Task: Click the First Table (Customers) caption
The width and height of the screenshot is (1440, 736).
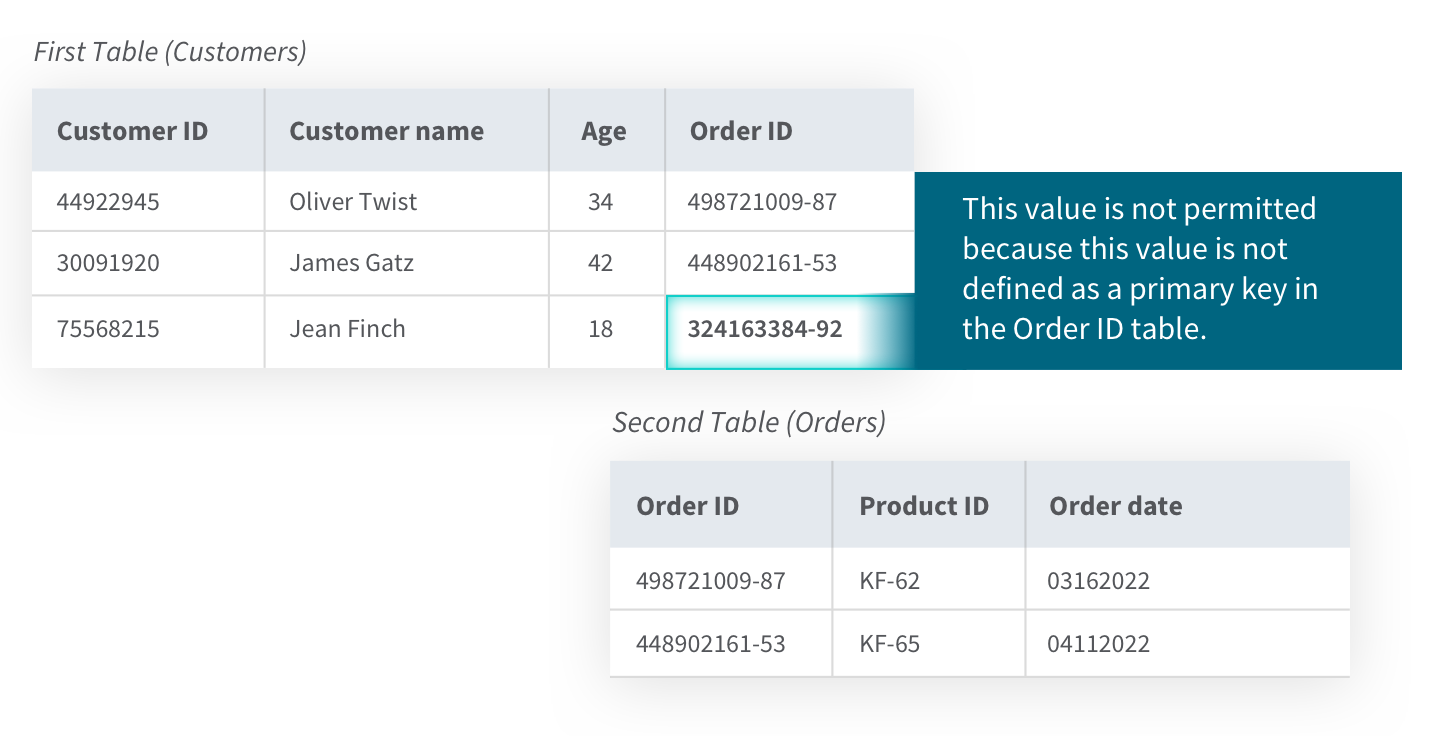Action: 170,51
